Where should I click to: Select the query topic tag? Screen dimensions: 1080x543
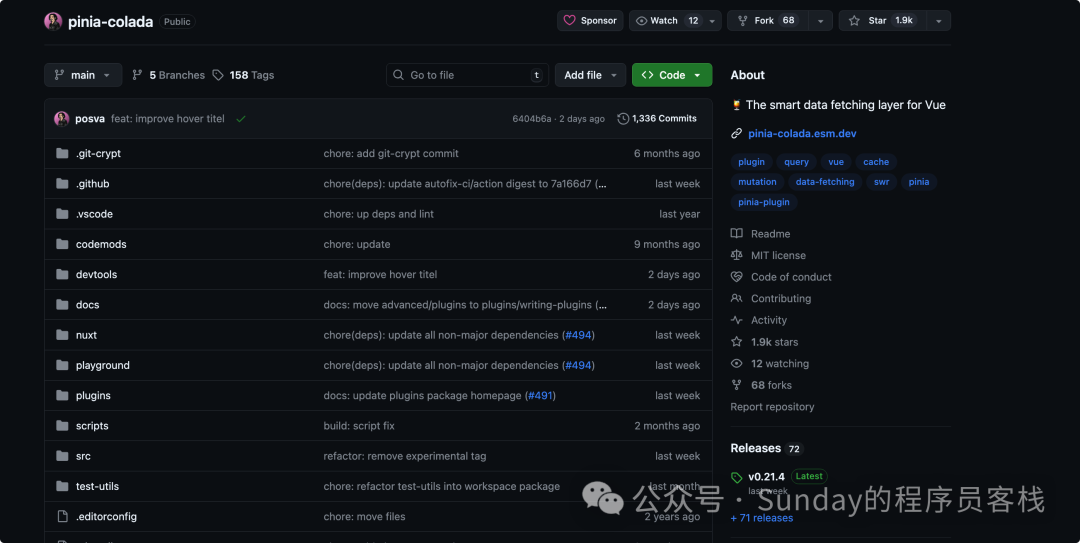pyautogui.click(x=796, y=162)
